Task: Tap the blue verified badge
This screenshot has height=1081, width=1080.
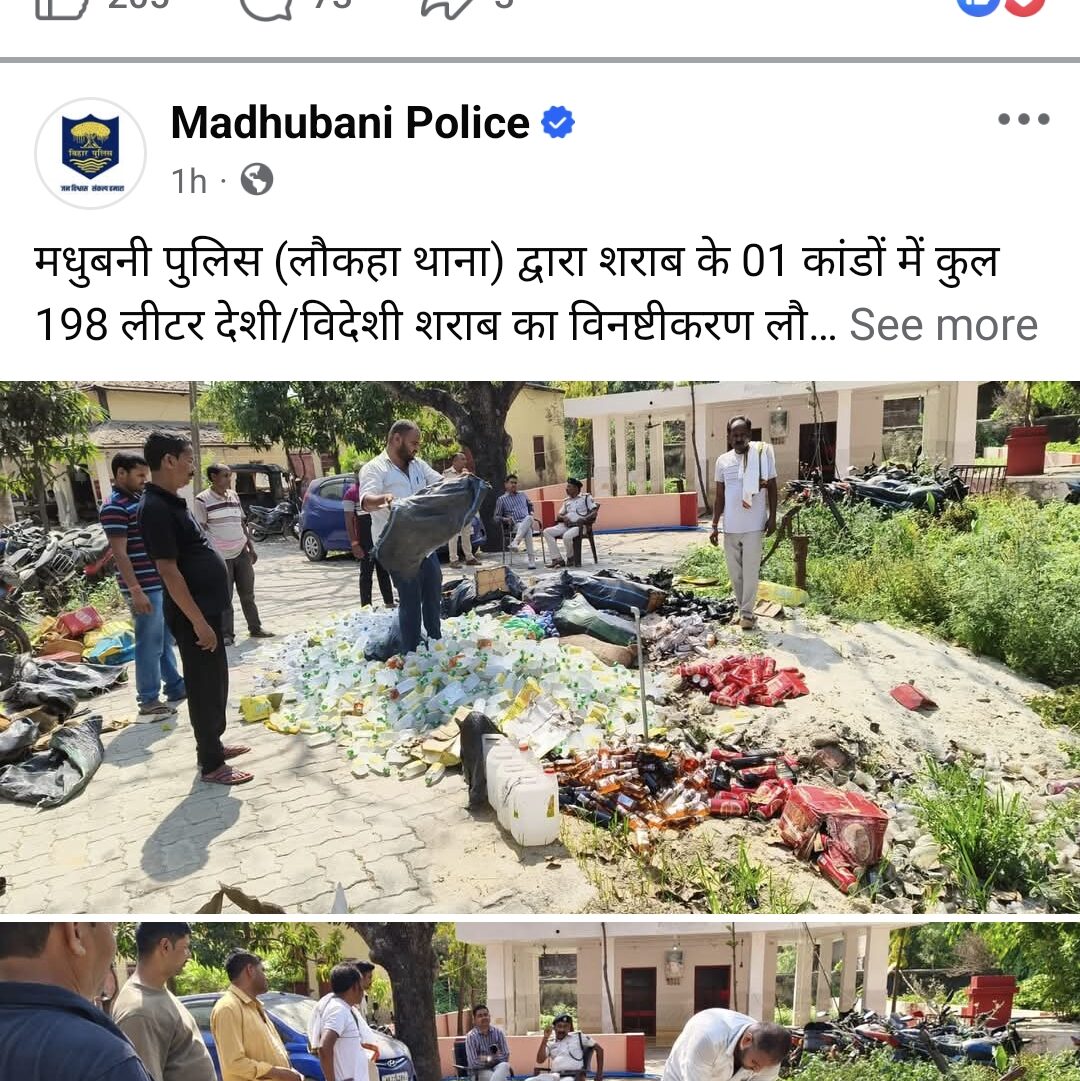Action: click(558, 123)
